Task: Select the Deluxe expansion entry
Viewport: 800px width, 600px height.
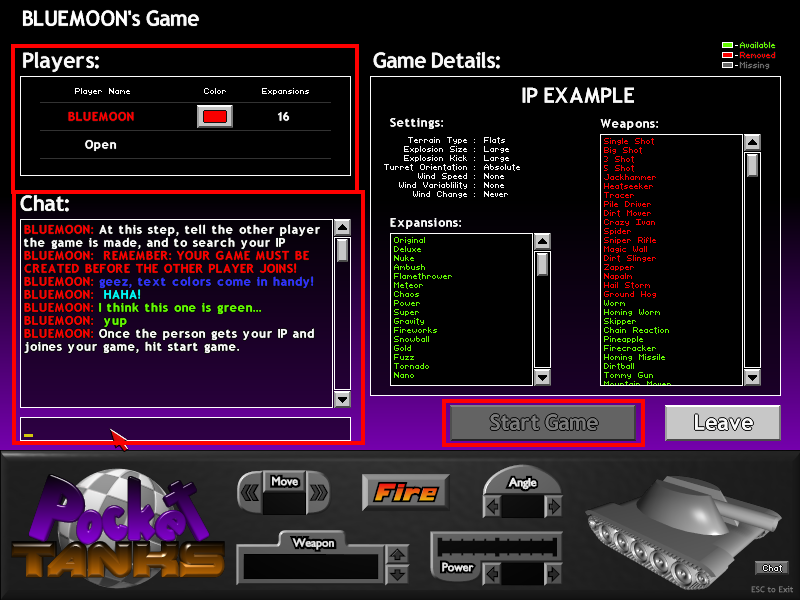Action: point(407,249)
